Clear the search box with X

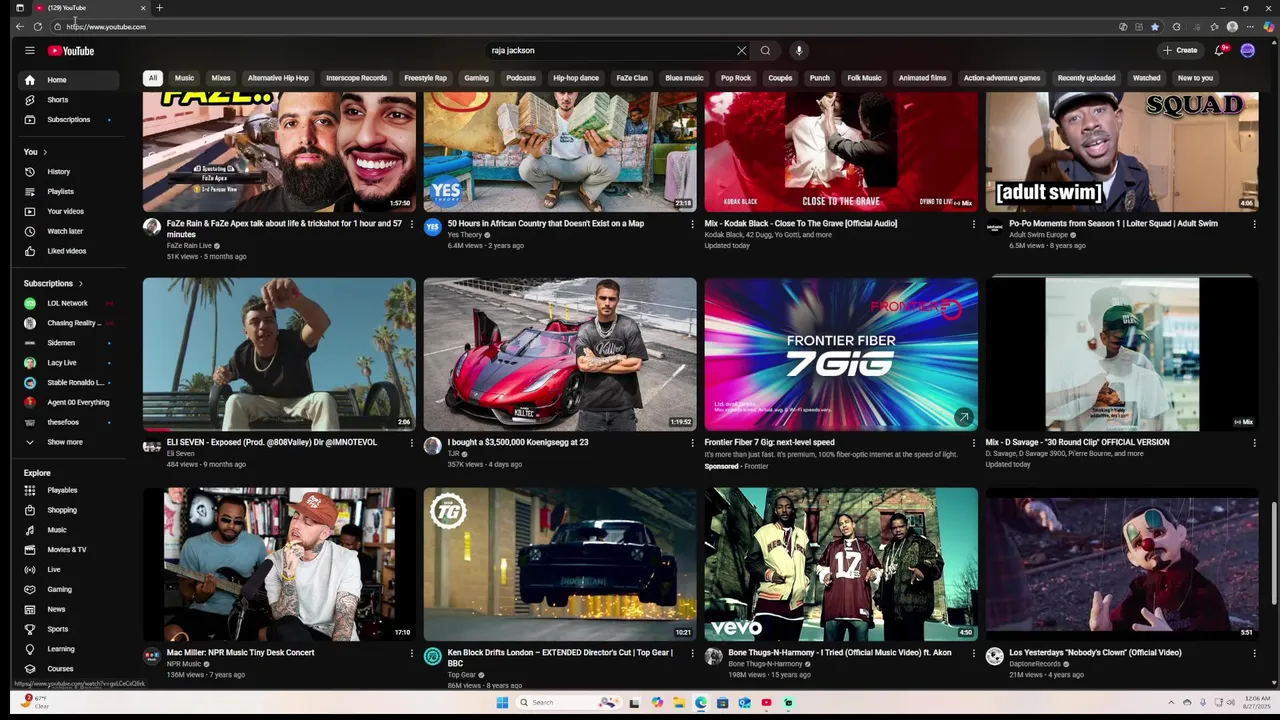click(x=741, y=50)
